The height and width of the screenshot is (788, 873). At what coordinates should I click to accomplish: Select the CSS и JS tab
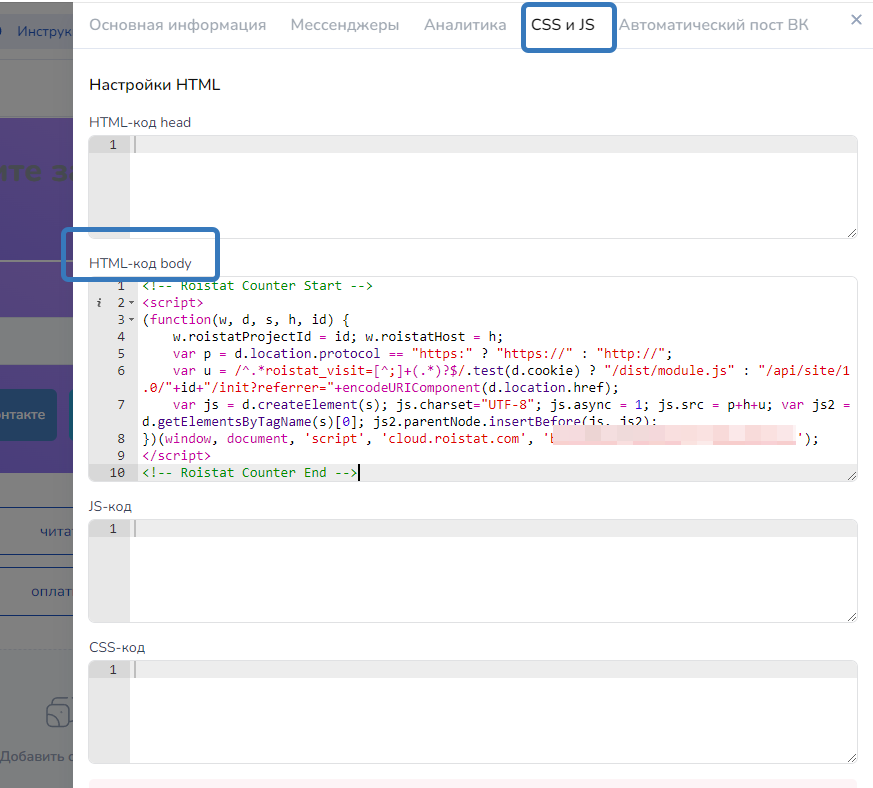coord(562,25)
